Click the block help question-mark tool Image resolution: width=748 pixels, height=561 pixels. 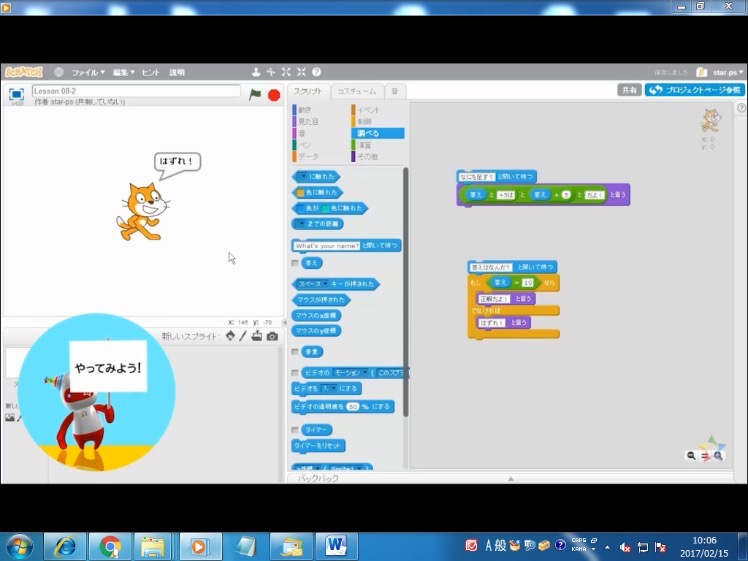(x=316, y=72)
